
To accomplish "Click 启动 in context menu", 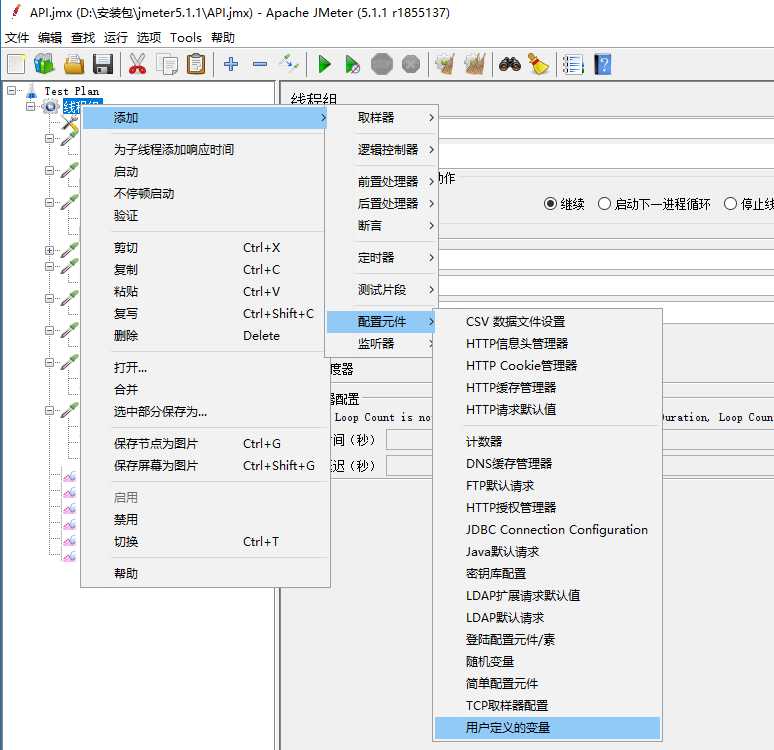I will tap(205, 172).
